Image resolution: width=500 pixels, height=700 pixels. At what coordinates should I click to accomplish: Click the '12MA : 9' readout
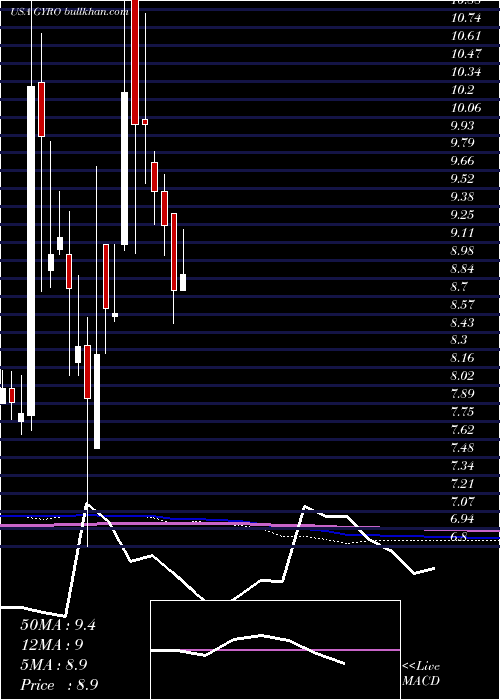[x=52, y=645]
